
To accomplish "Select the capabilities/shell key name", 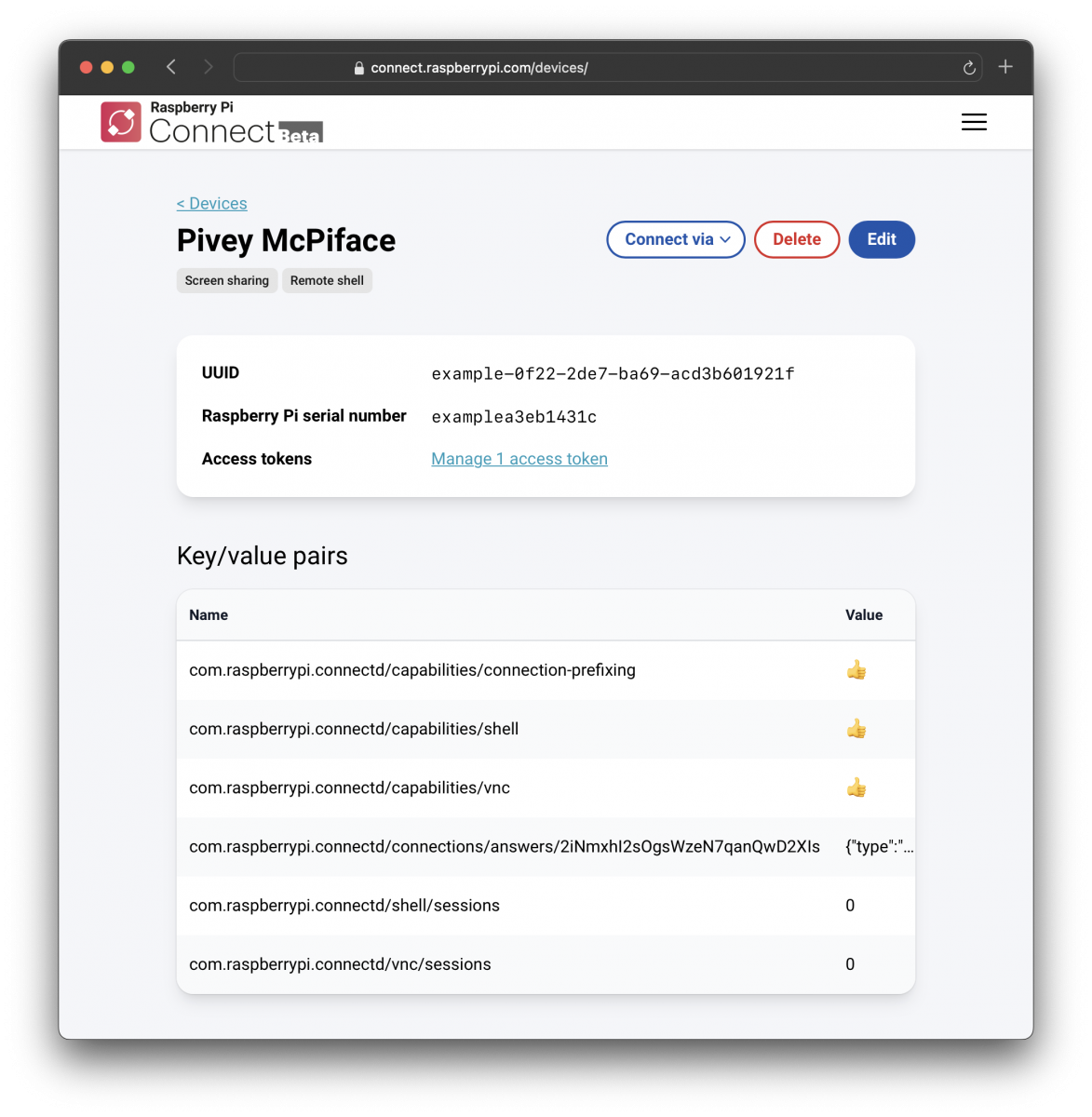I will [x=354, y=729].
